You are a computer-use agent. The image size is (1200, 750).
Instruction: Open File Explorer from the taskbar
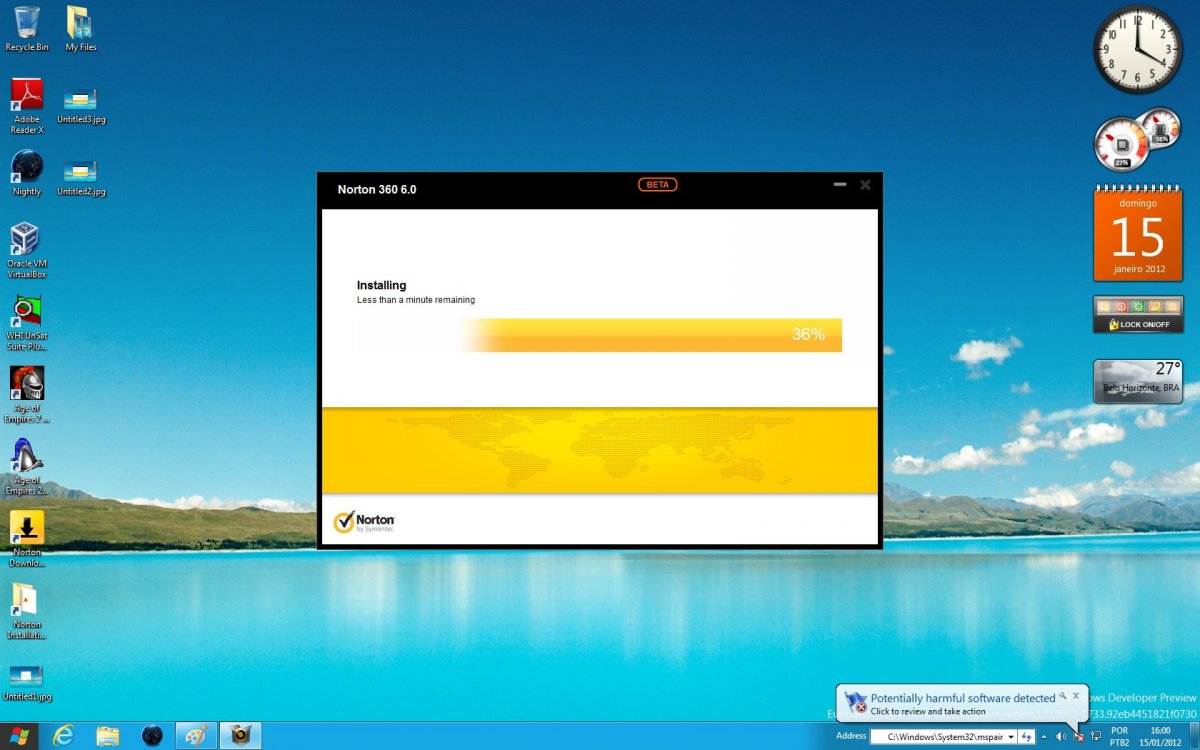tap(108, 736)
